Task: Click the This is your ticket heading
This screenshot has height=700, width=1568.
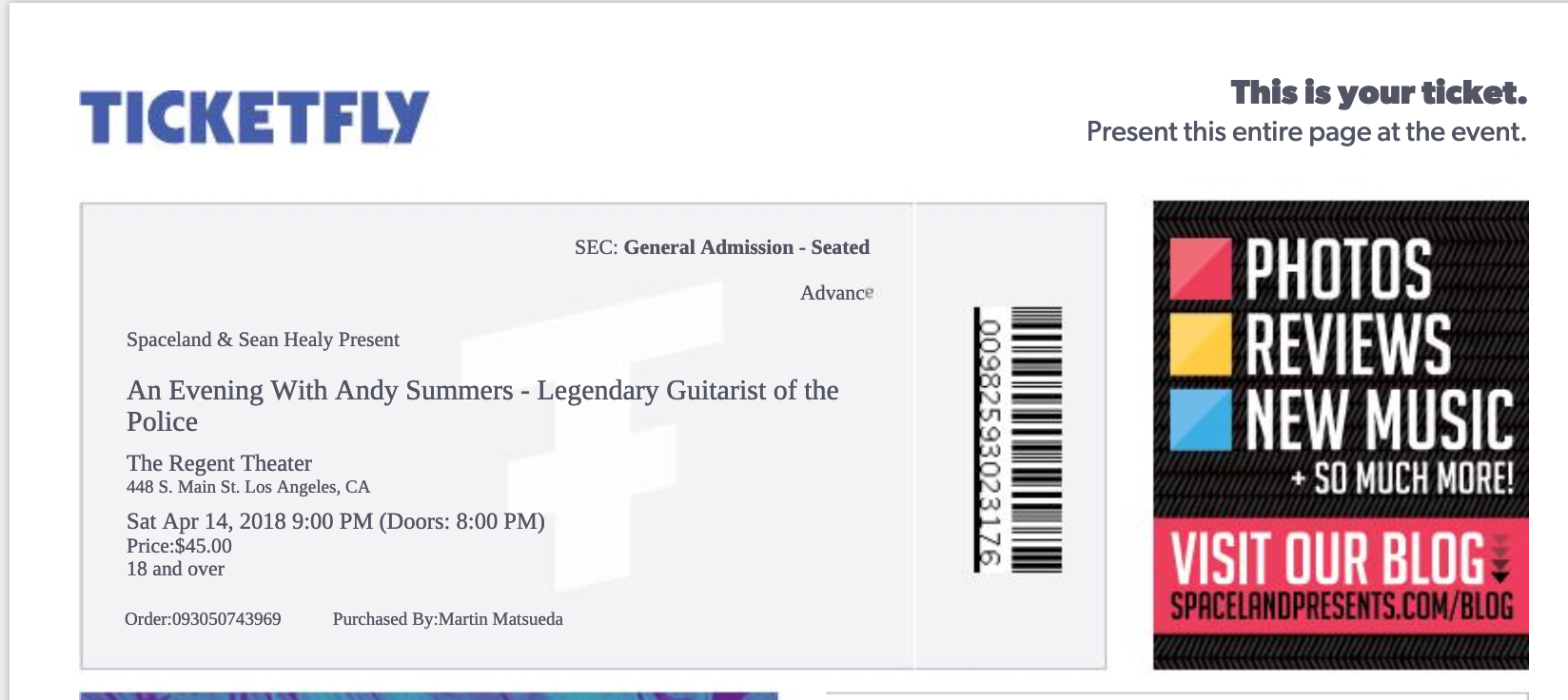Action: click(x=1379, y=92)
